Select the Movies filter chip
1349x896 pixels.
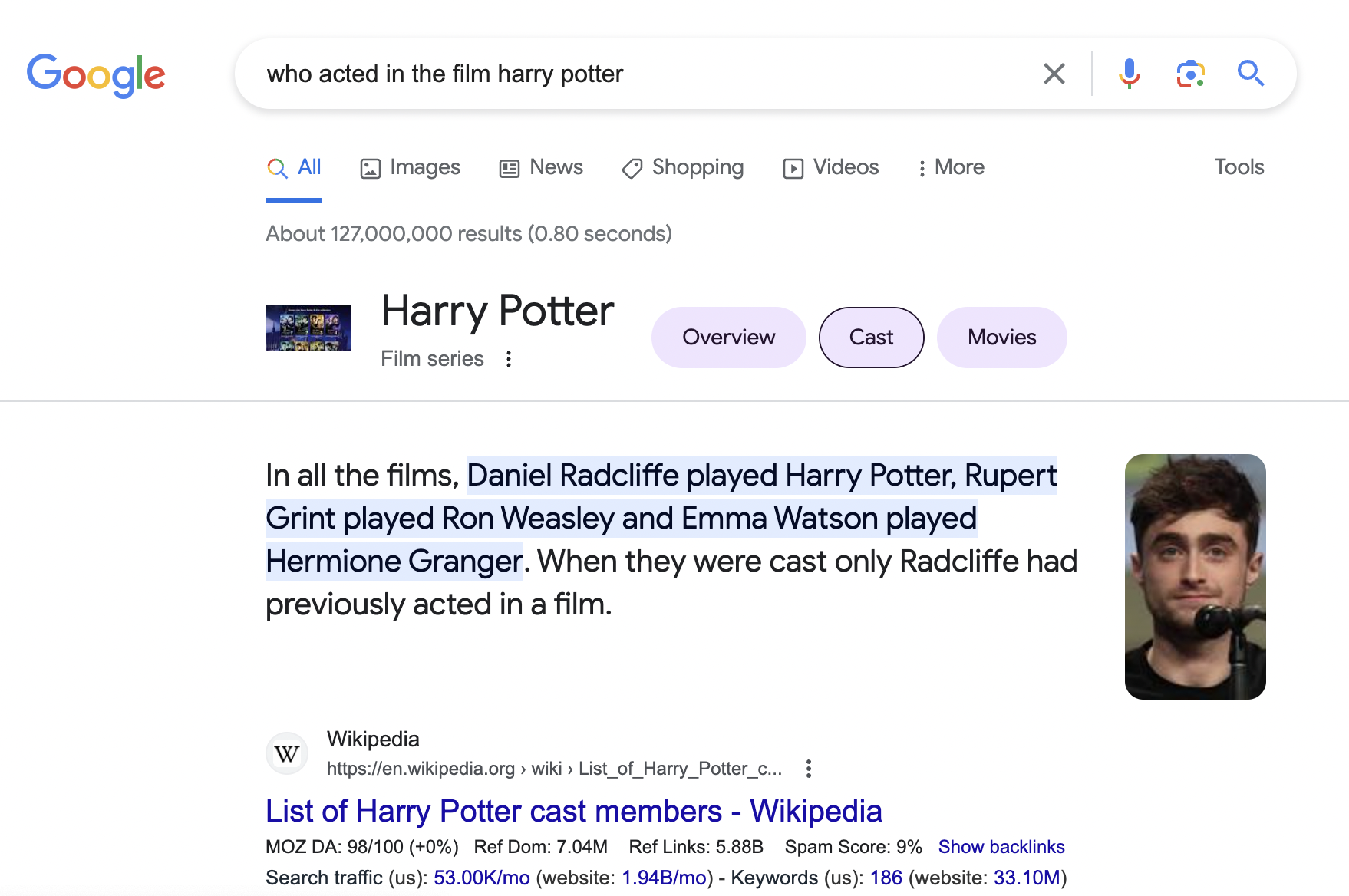coord(1001,337)
